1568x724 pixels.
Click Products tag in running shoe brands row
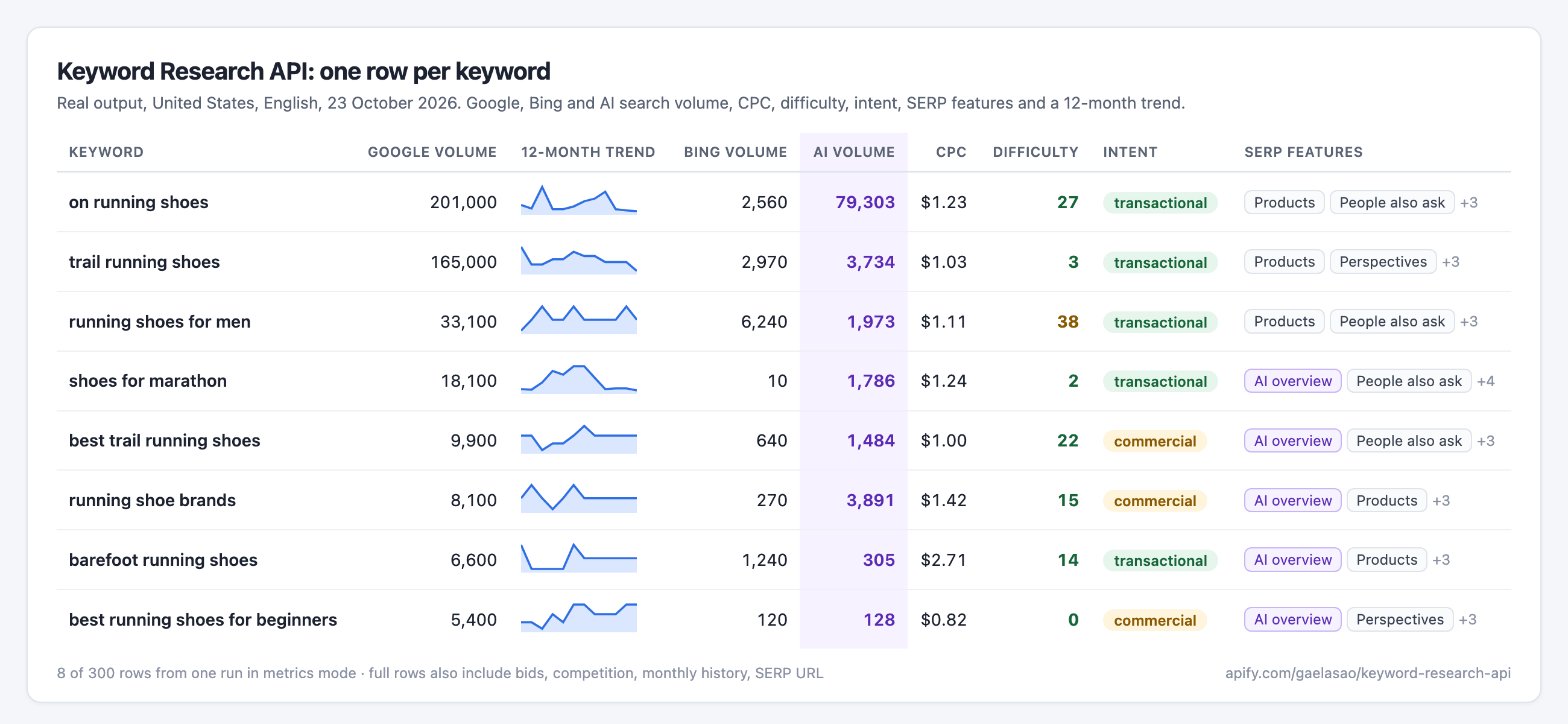1386,501
